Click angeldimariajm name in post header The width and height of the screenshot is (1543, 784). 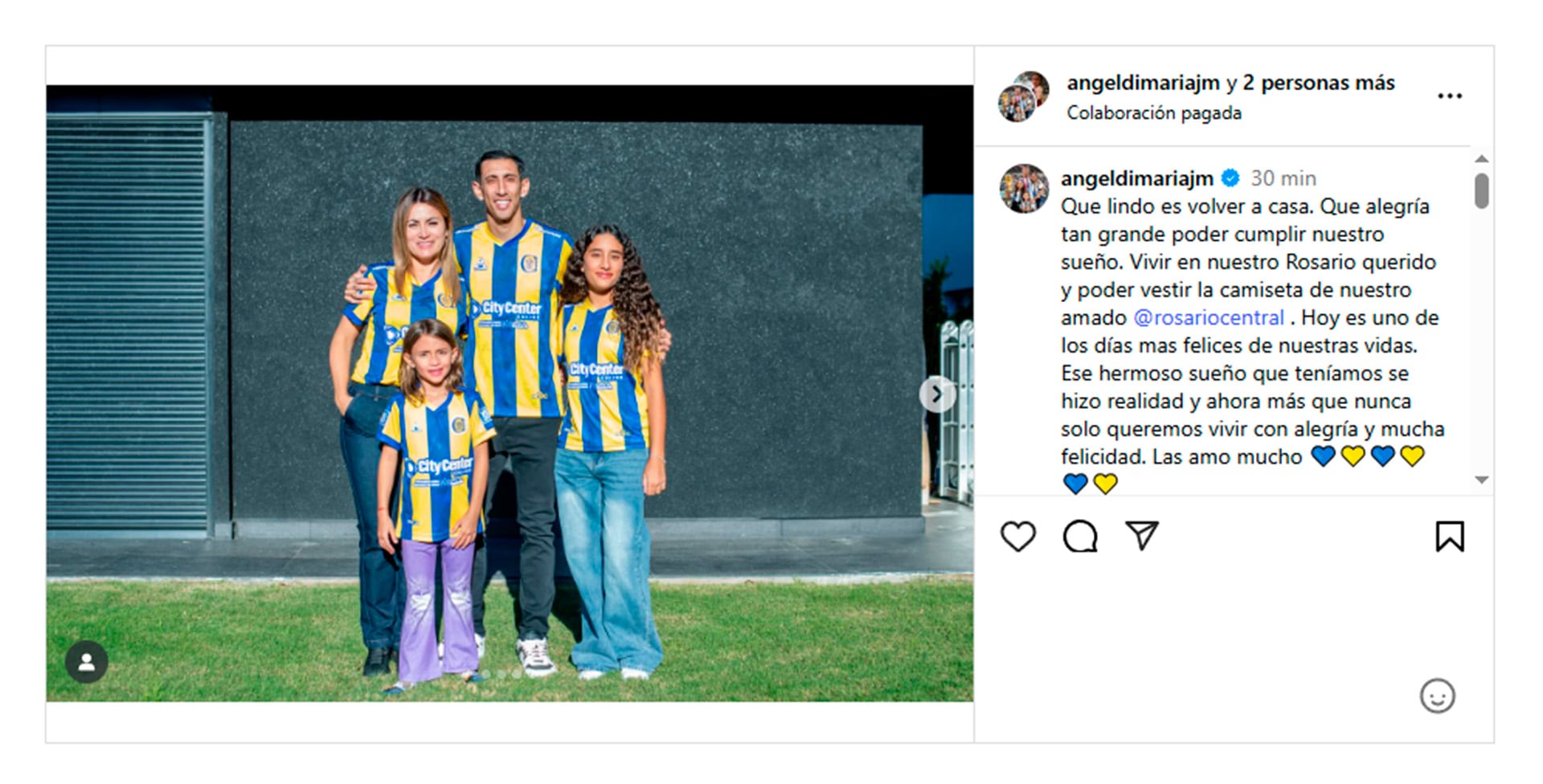(x=1143, y=83)
